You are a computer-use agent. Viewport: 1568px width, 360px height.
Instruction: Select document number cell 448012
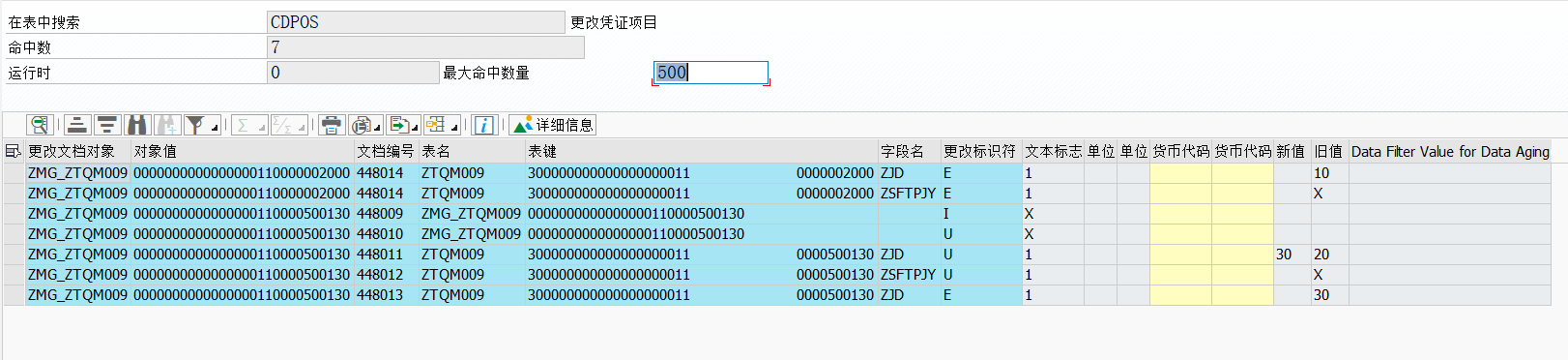(386, 275)
